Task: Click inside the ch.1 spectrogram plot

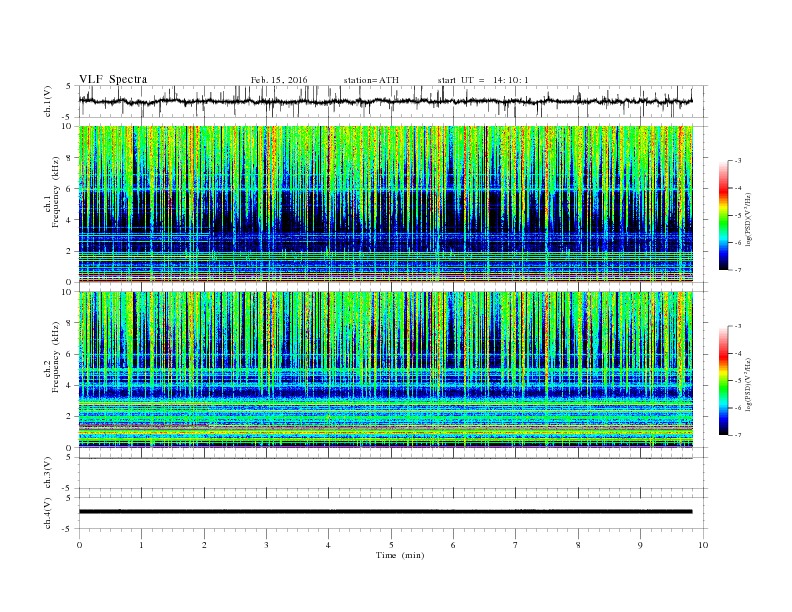Action: pyautogui.click(x=386, y=204)
